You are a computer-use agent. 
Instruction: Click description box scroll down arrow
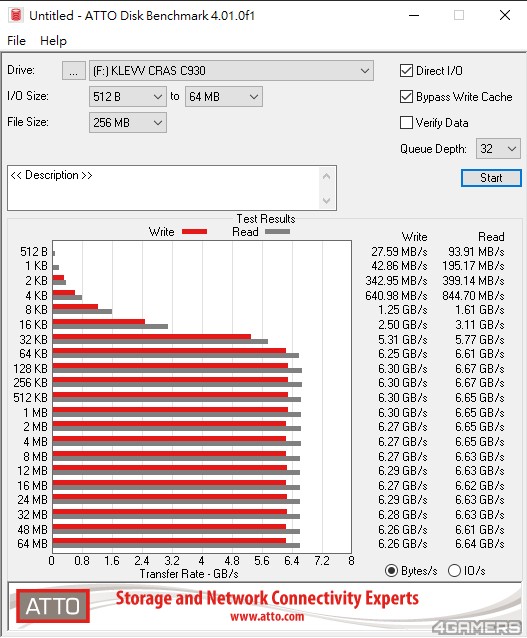(x=326, y=200)
